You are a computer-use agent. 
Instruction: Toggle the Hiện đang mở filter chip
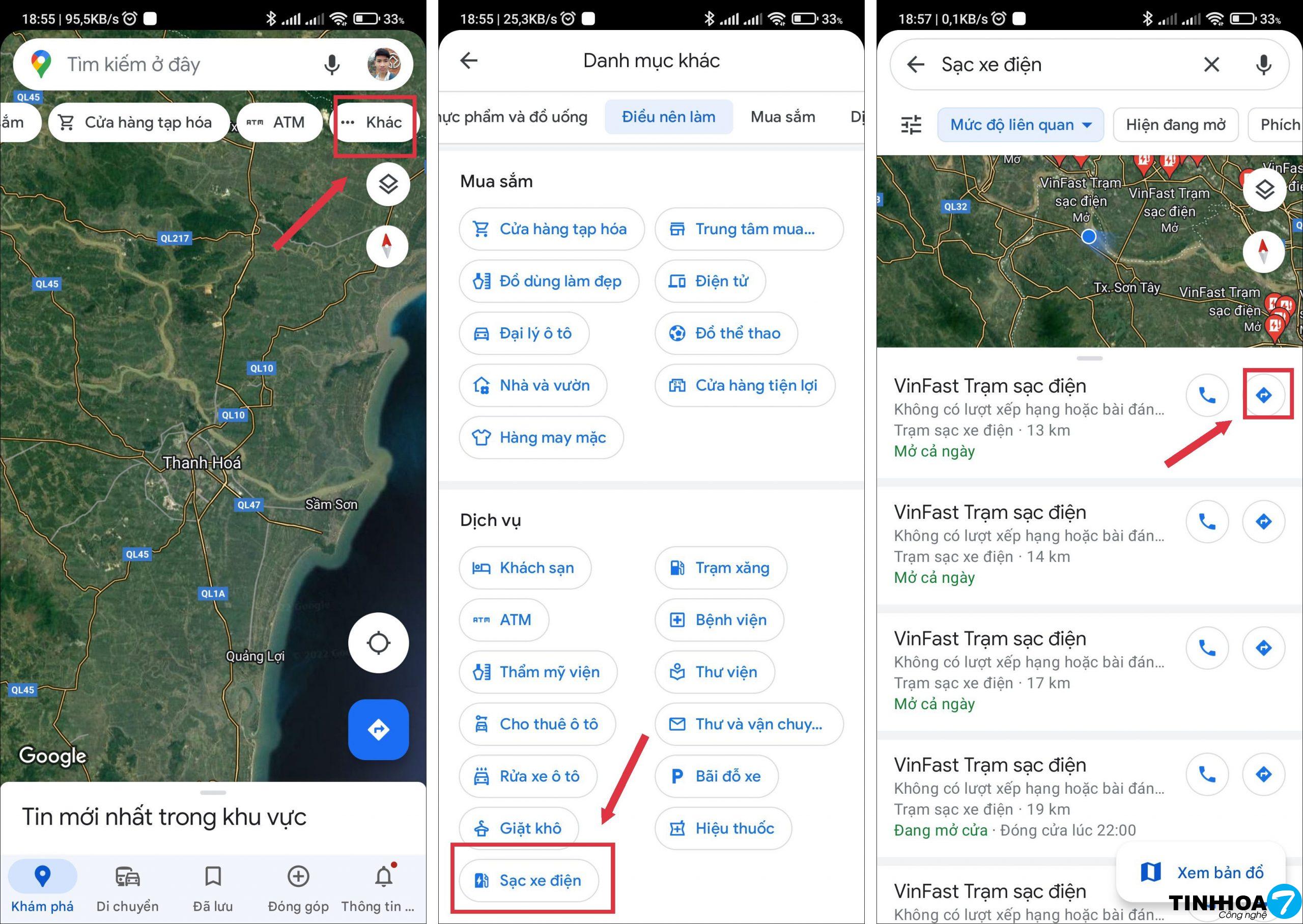coord(1176,125)
